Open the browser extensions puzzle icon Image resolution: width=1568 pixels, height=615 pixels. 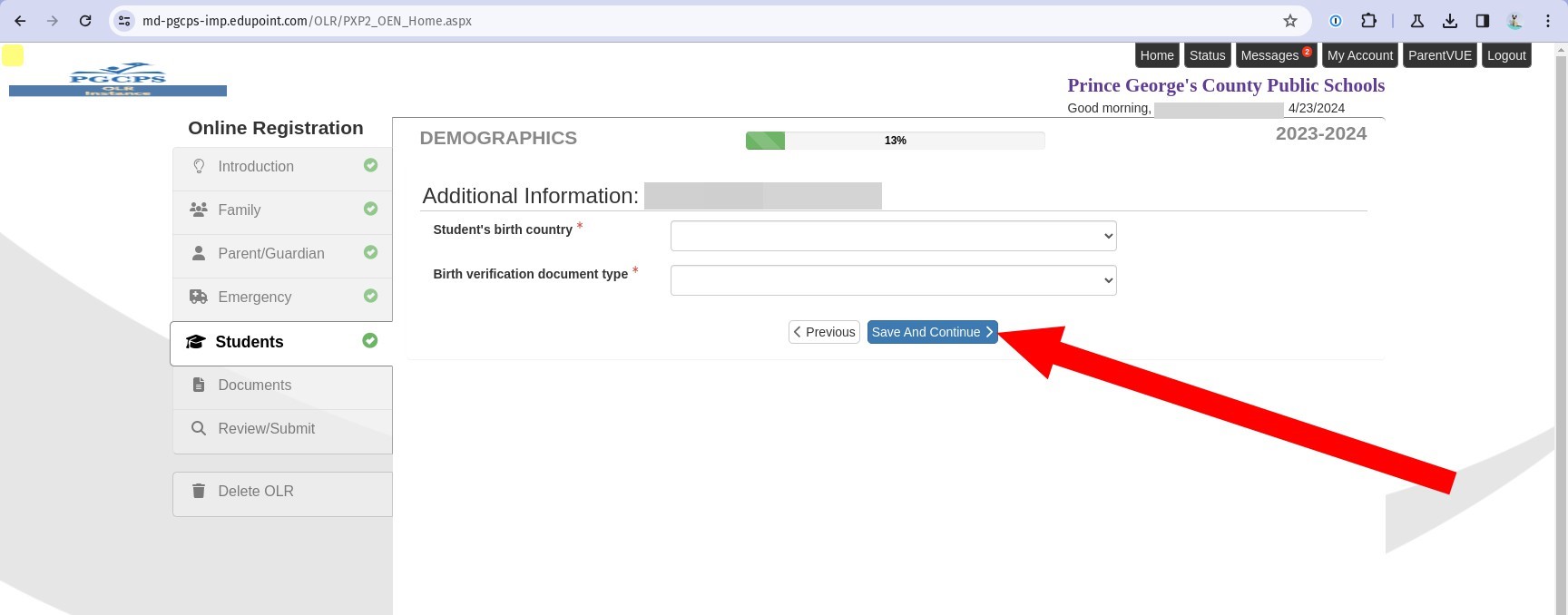(1368, 21)
